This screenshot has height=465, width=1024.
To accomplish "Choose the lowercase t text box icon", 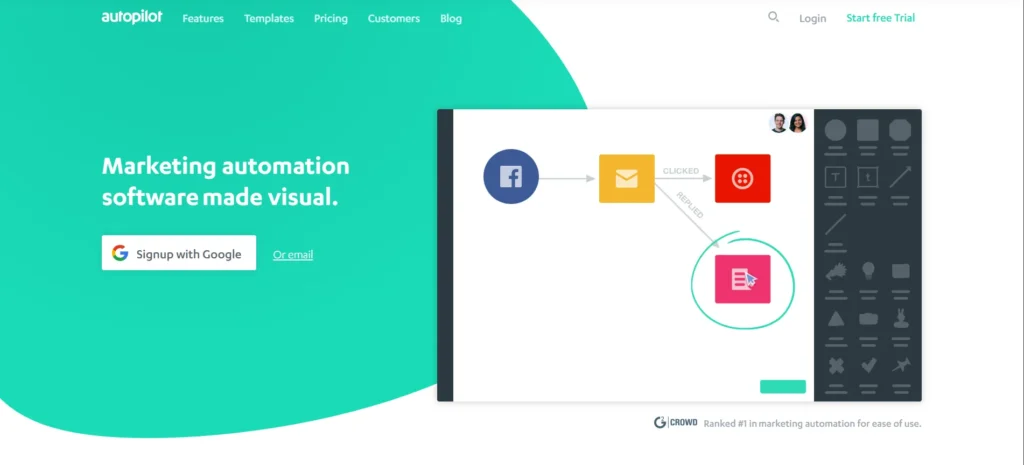I will [867, 176].
